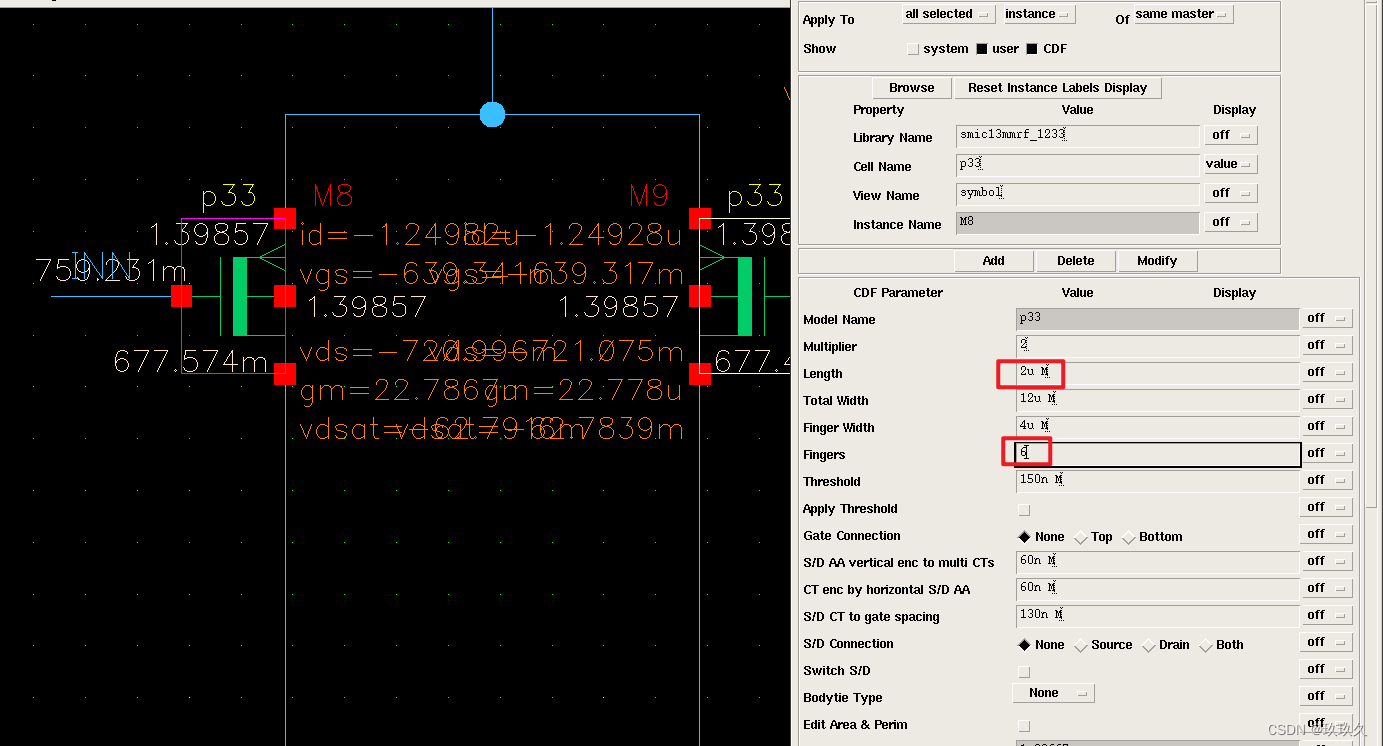Open Switch S/D row display dropdown
The width and height of the screenshot is (1383, 746).
(x=1327, y=669)
